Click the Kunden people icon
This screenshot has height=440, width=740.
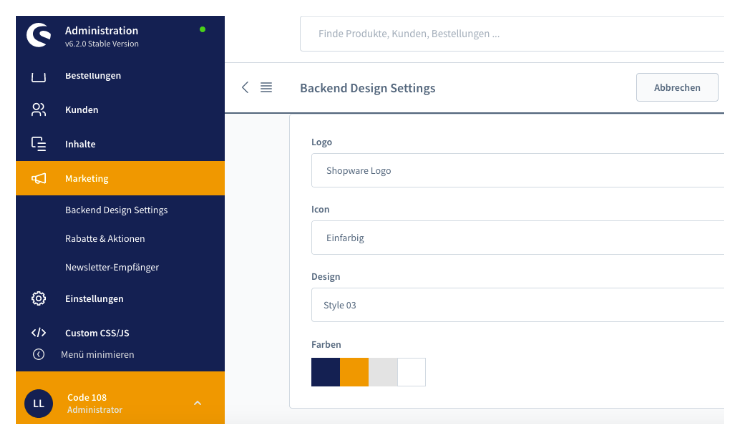coord(39,110)
